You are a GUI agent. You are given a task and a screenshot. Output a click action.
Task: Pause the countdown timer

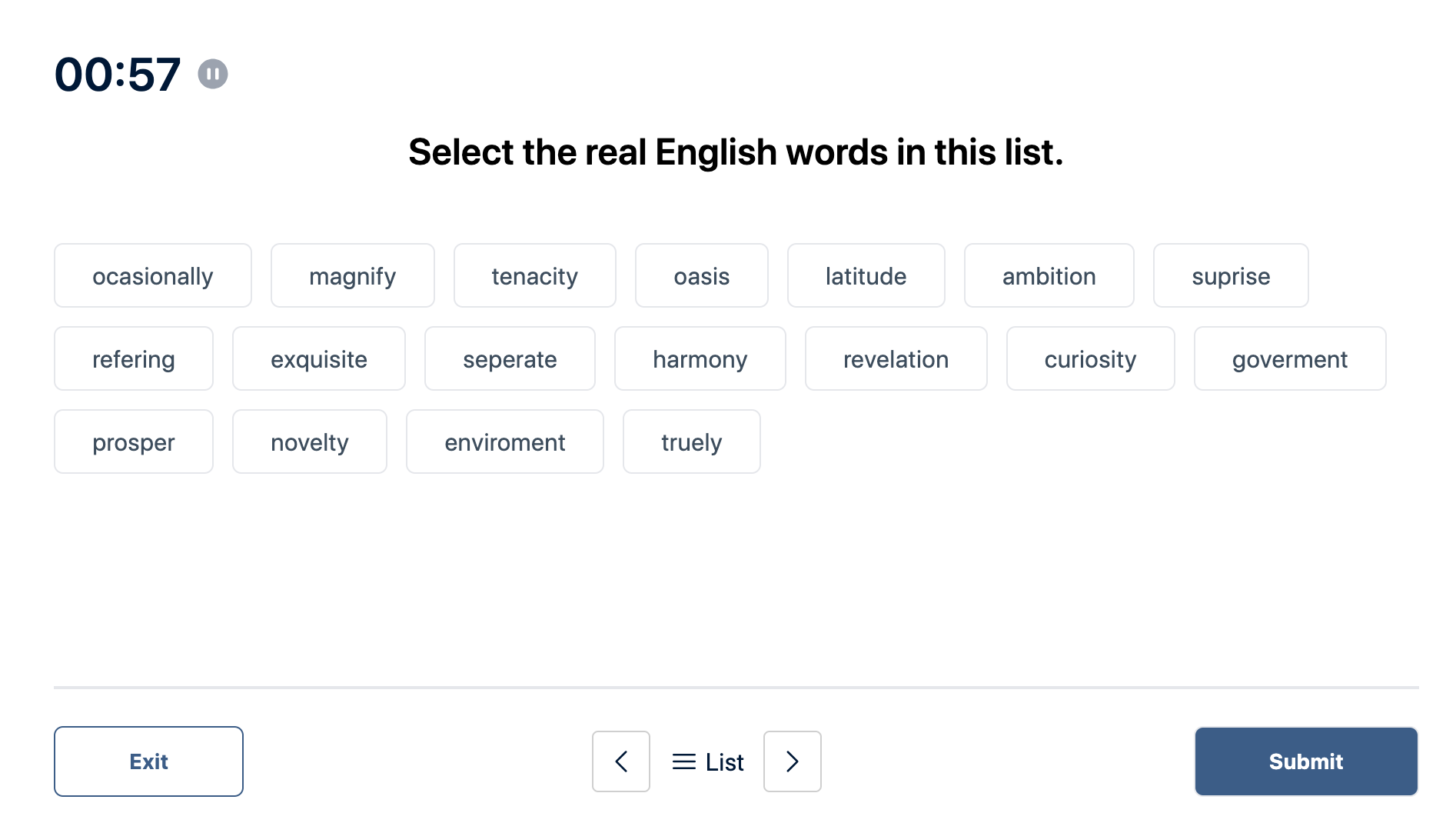tap(213, 74)
